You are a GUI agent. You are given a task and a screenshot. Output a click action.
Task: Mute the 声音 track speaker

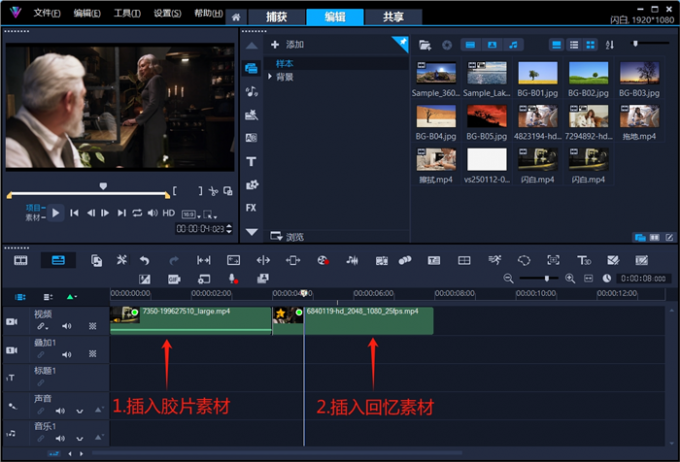click(x=60, y=410)
